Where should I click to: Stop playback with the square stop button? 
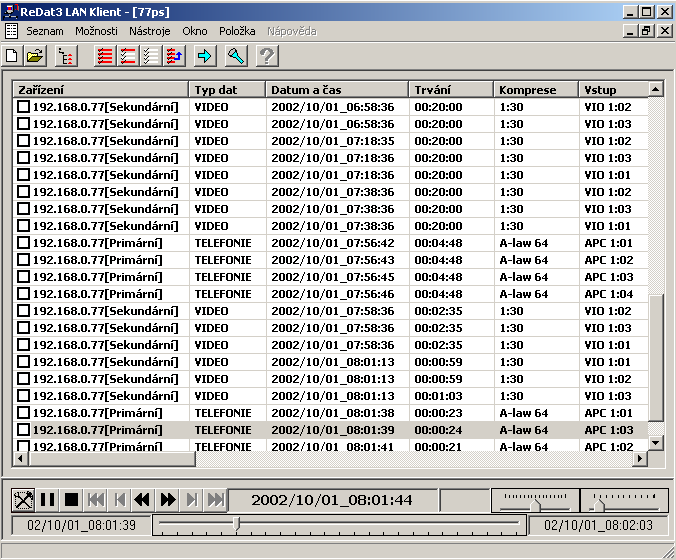[x=71, y=500]
